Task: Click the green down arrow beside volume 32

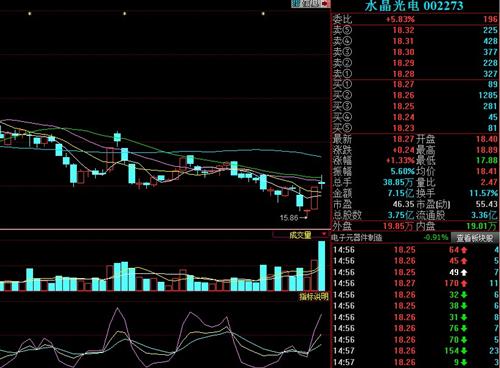Action: (x=464, y=295)
